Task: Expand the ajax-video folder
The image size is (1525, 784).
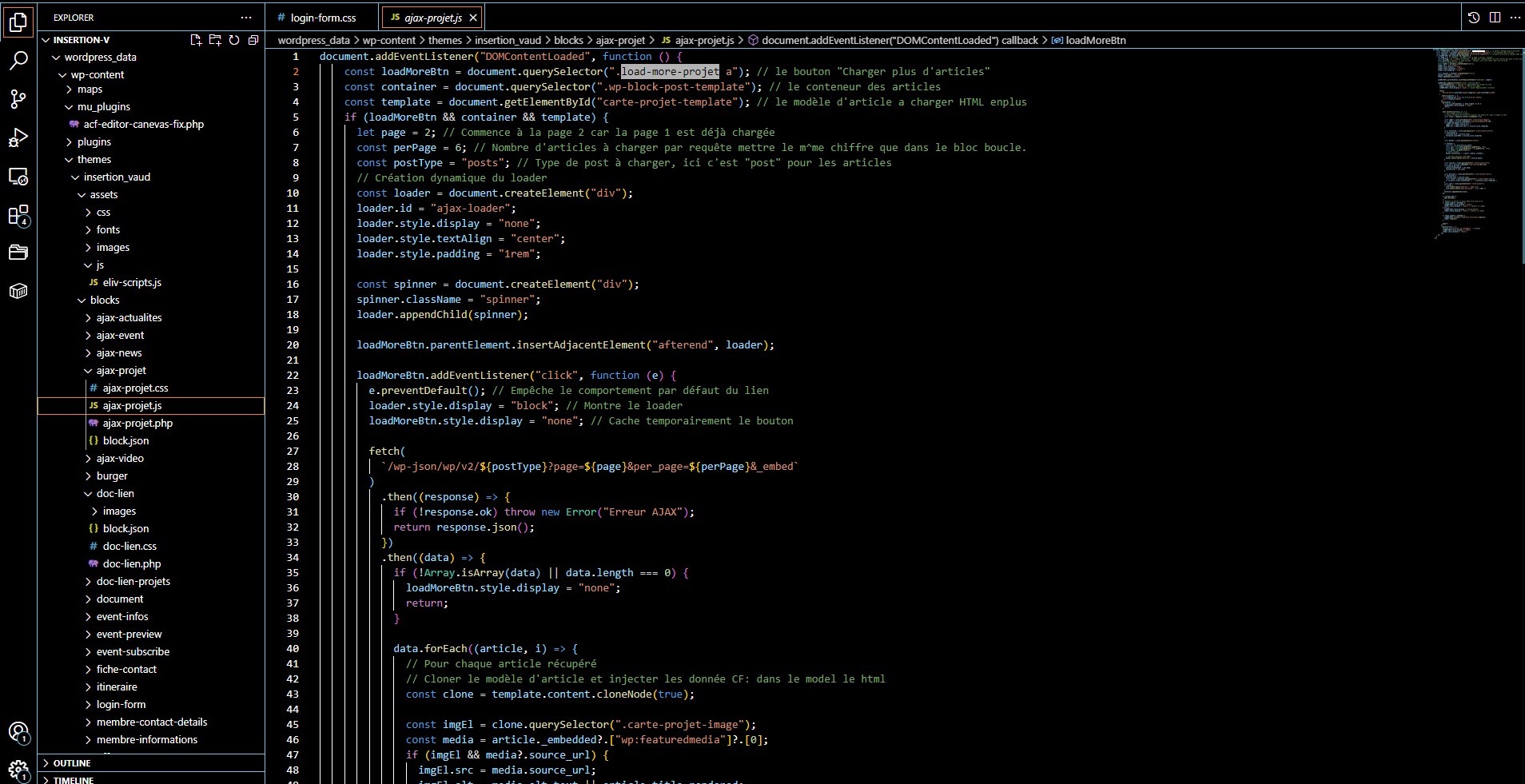Action: coord(120,459)
